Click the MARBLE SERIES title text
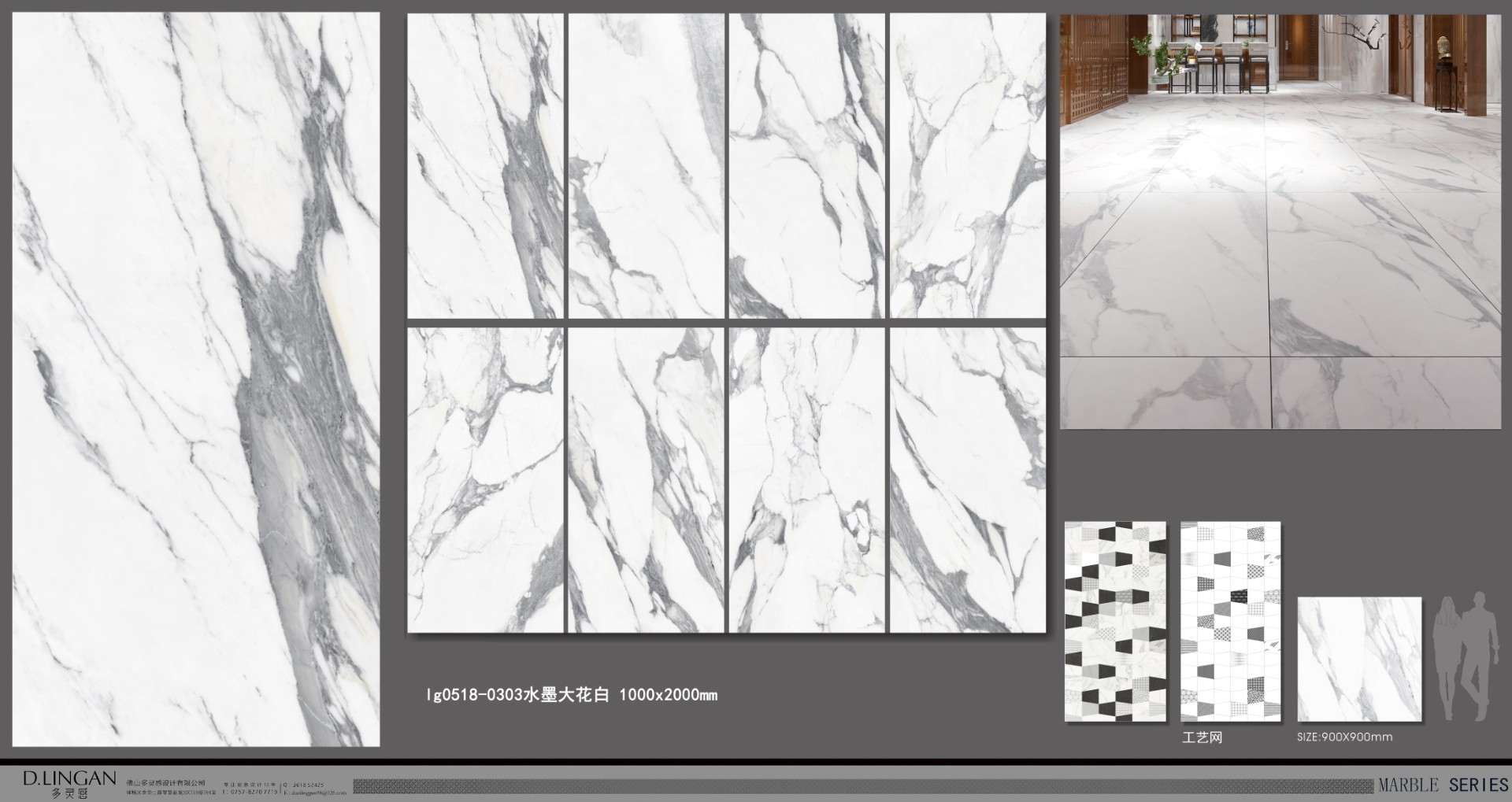This screenshot has width=1512, height=802. pyautogui.click(x=1442, y=785)
